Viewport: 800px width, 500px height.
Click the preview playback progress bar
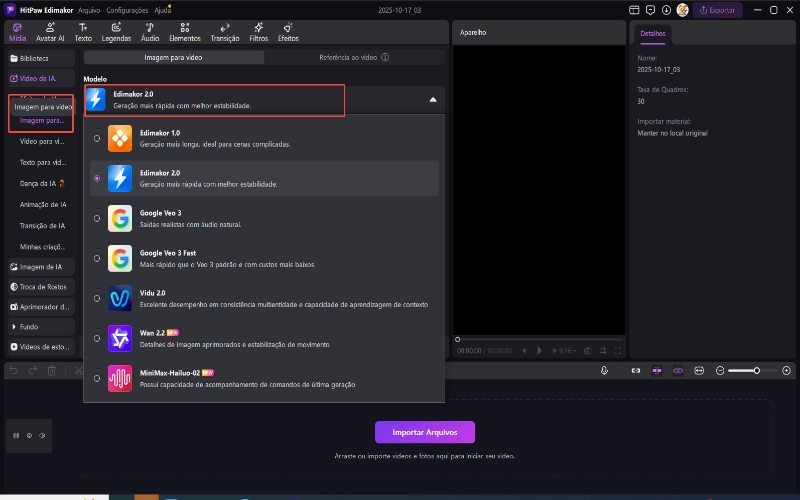point(539,339)
